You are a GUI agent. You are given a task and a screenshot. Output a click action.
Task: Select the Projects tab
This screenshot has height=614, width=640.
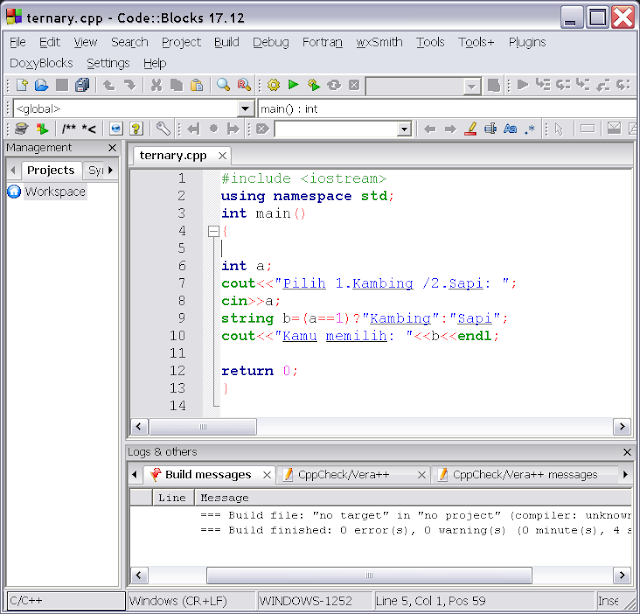click(x=51, y=170)
